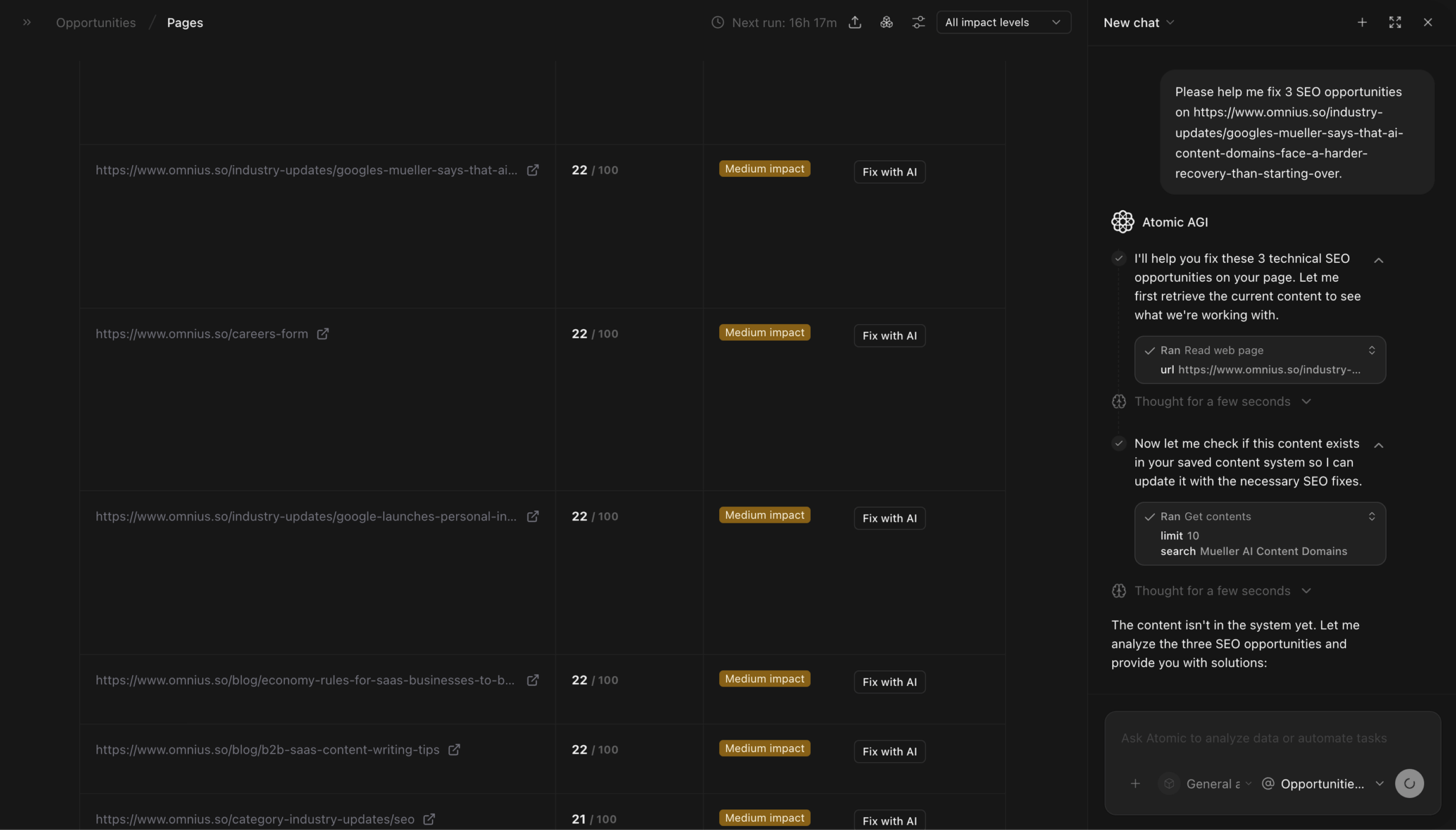Open the New chat title dropdown

[x=1138, y=22]
